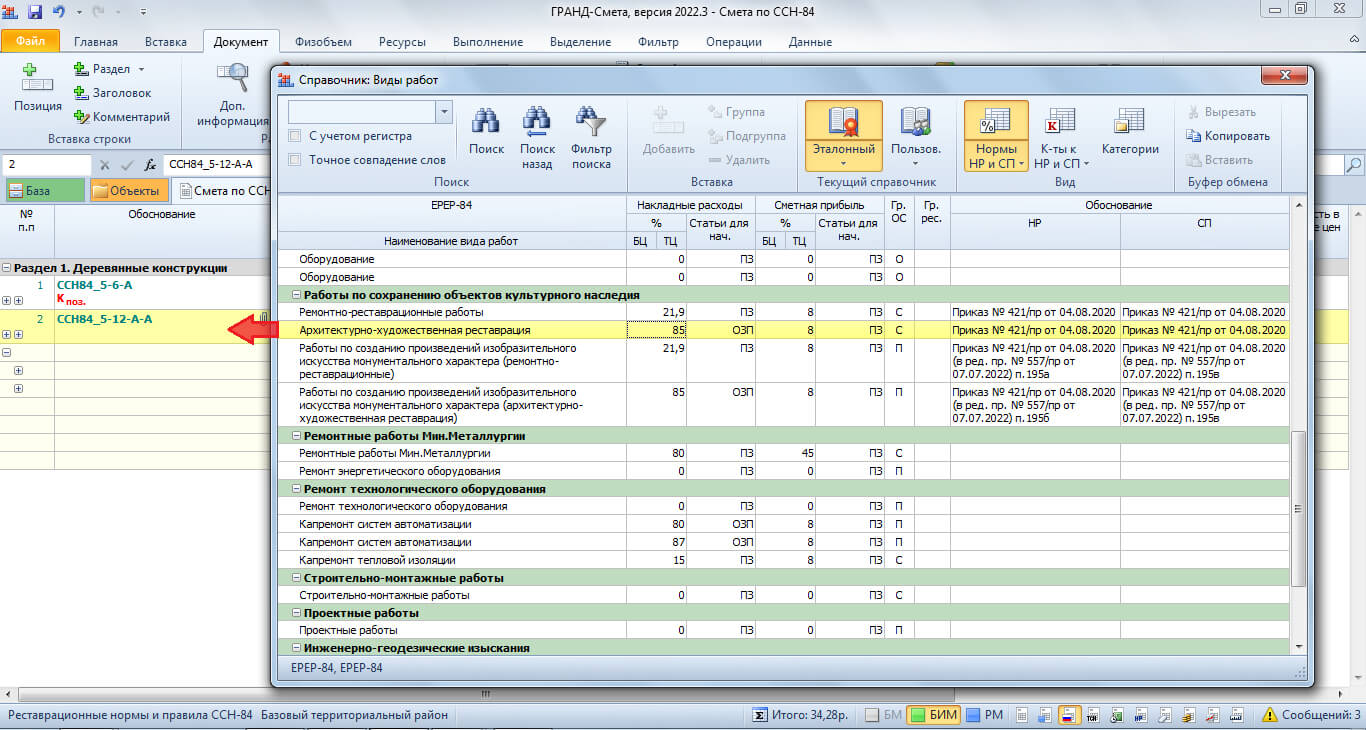
Task: Switch to Главная ribbon tab
Action: coord(95,42)
